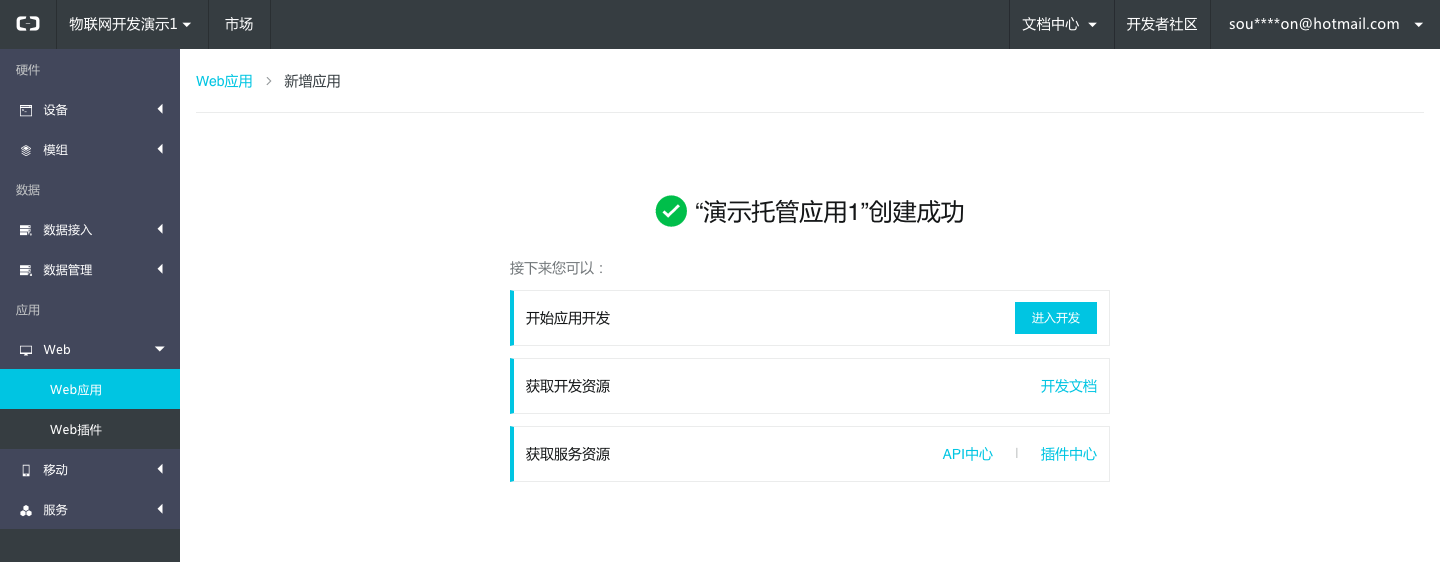Screen dimensions: 1440x562
Task: Click the 设备 device icon in sidebar
Action: point(26,110)
